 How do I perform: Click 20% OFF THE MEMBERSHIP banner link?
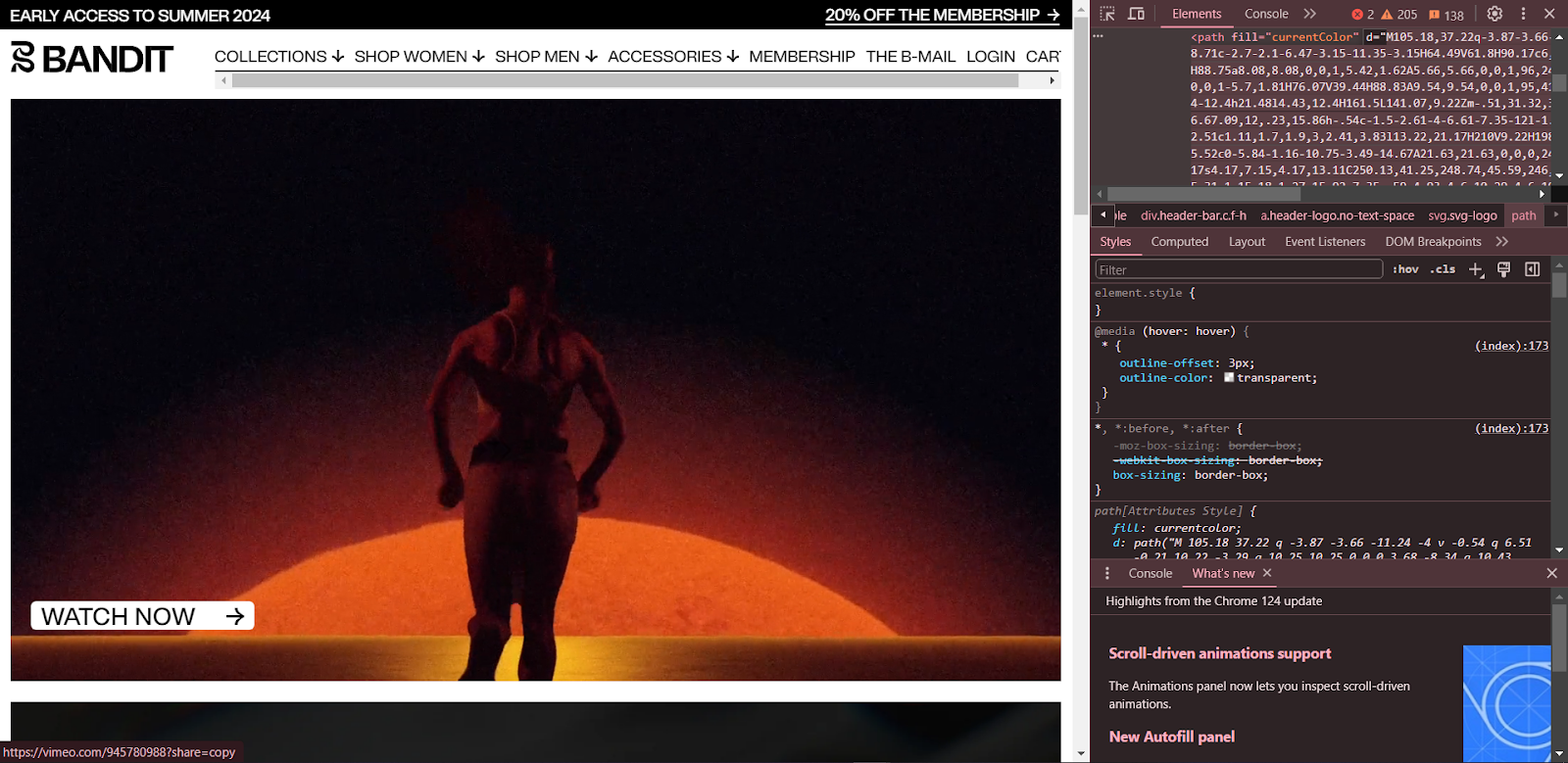point(943,15)
